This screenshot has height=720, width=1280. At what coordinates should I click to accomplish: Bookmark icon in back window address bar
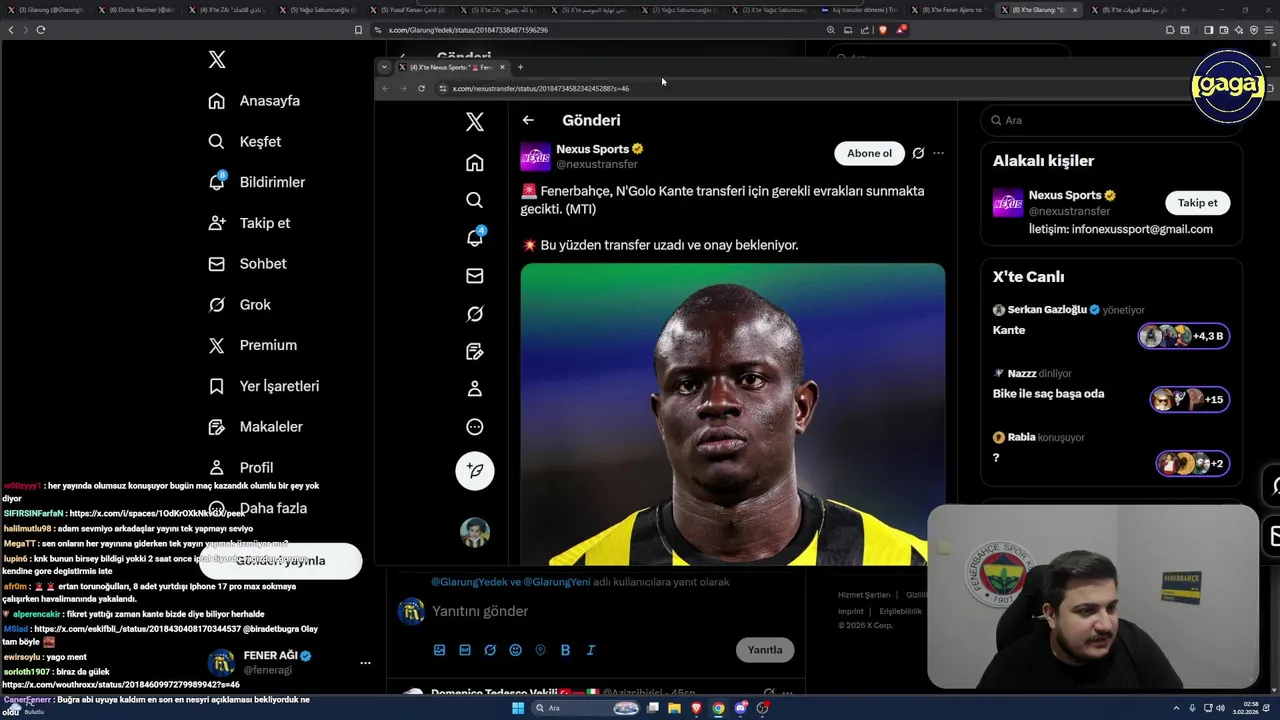359,30
